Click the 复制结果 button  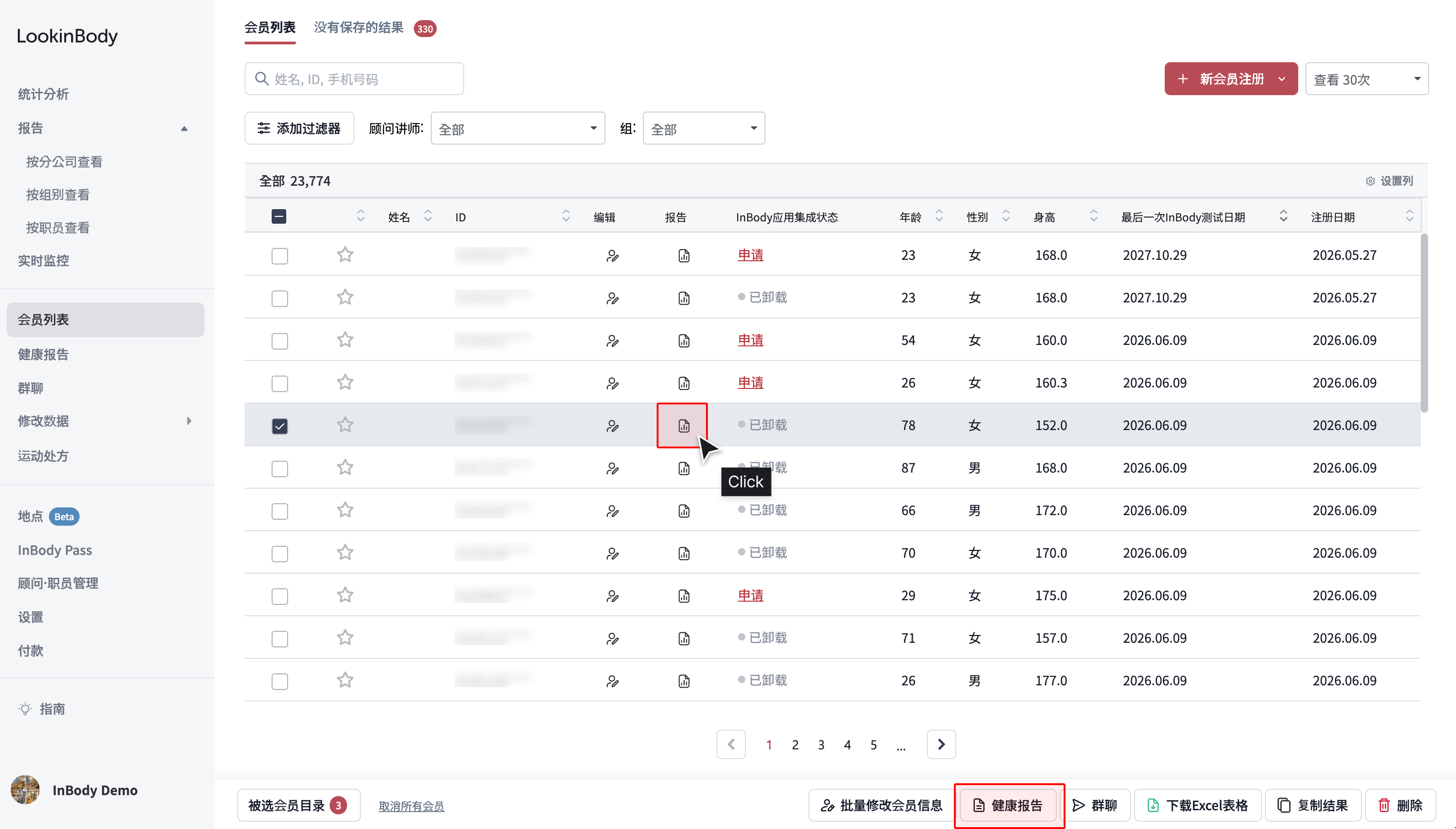click(x=1312, y=805)
